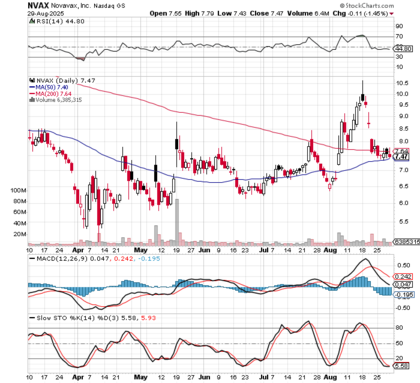Select the Low 7.43 value

tap(232, 14)
